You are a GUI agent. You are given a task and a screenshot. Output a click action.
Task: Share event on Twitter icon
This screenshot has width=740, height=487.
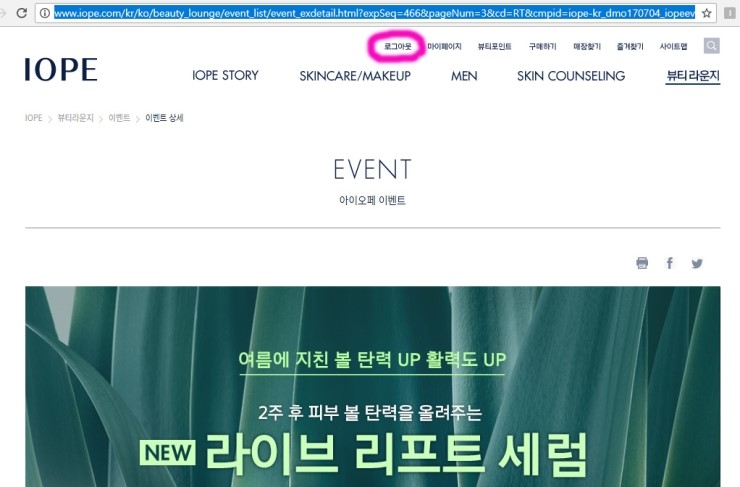pos(697,263)
